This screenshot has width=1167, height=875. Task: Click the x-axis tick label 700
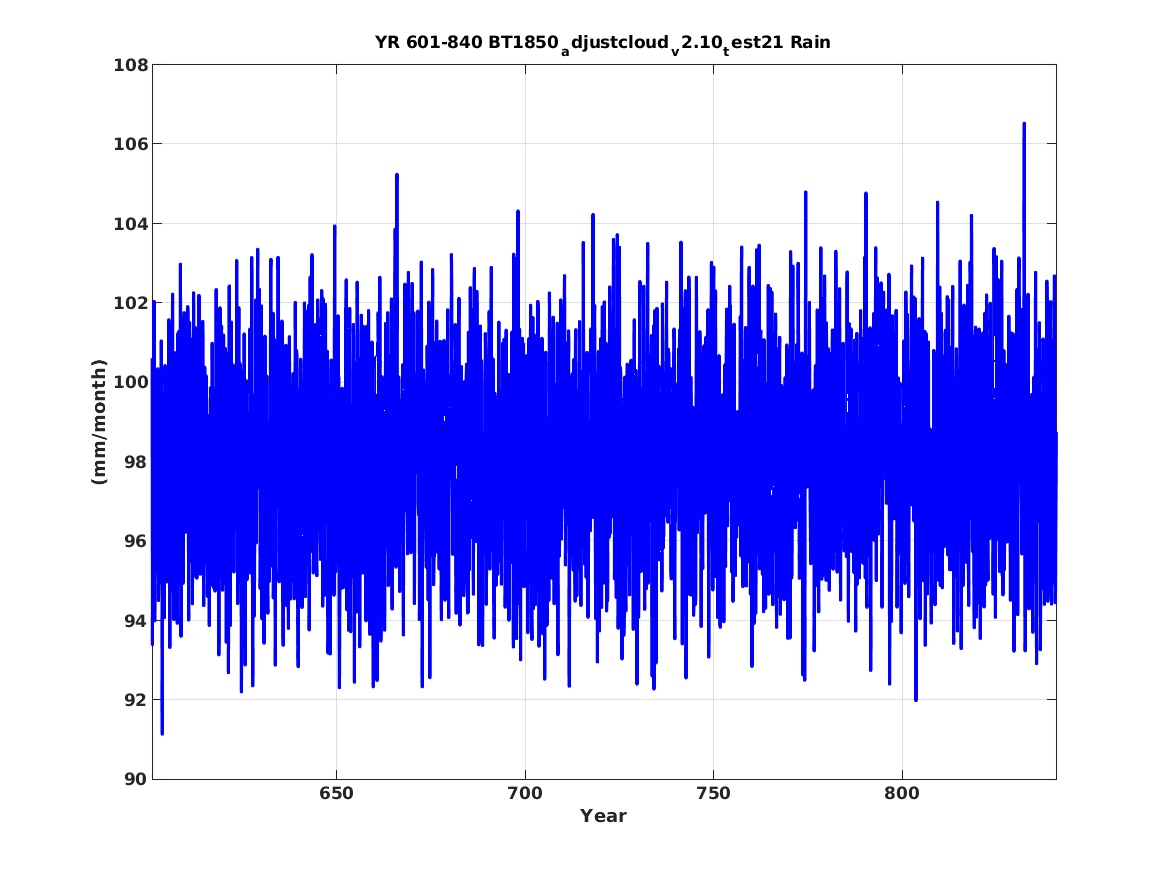[x=525, y=794]
